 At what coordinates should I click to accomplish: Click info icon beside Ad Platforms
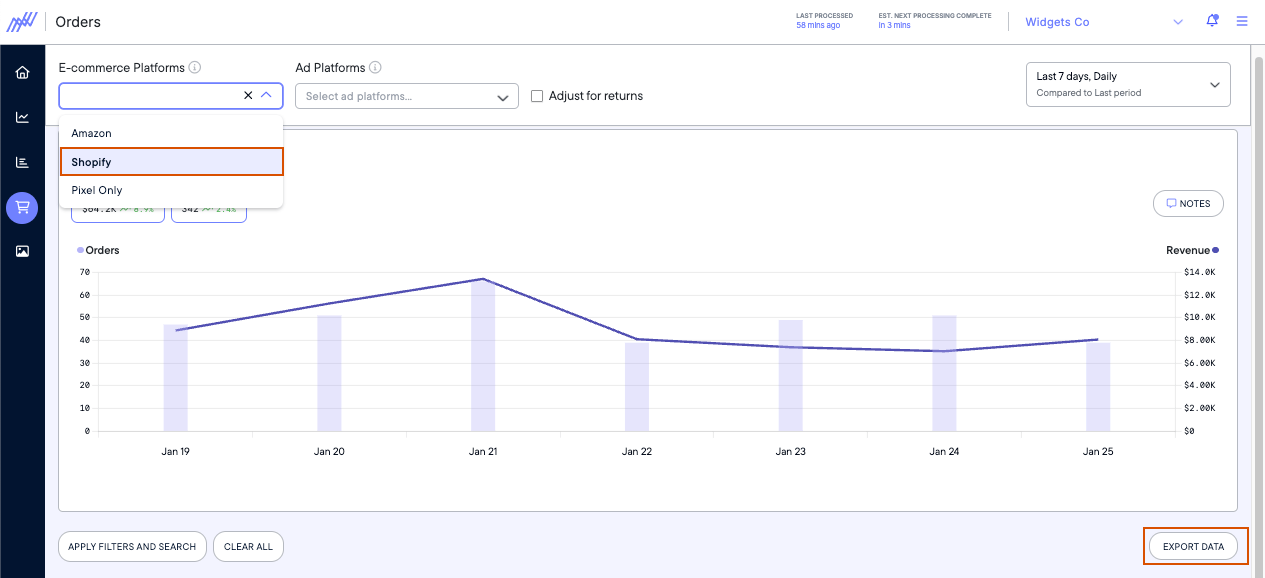click(x=375, y=68)
